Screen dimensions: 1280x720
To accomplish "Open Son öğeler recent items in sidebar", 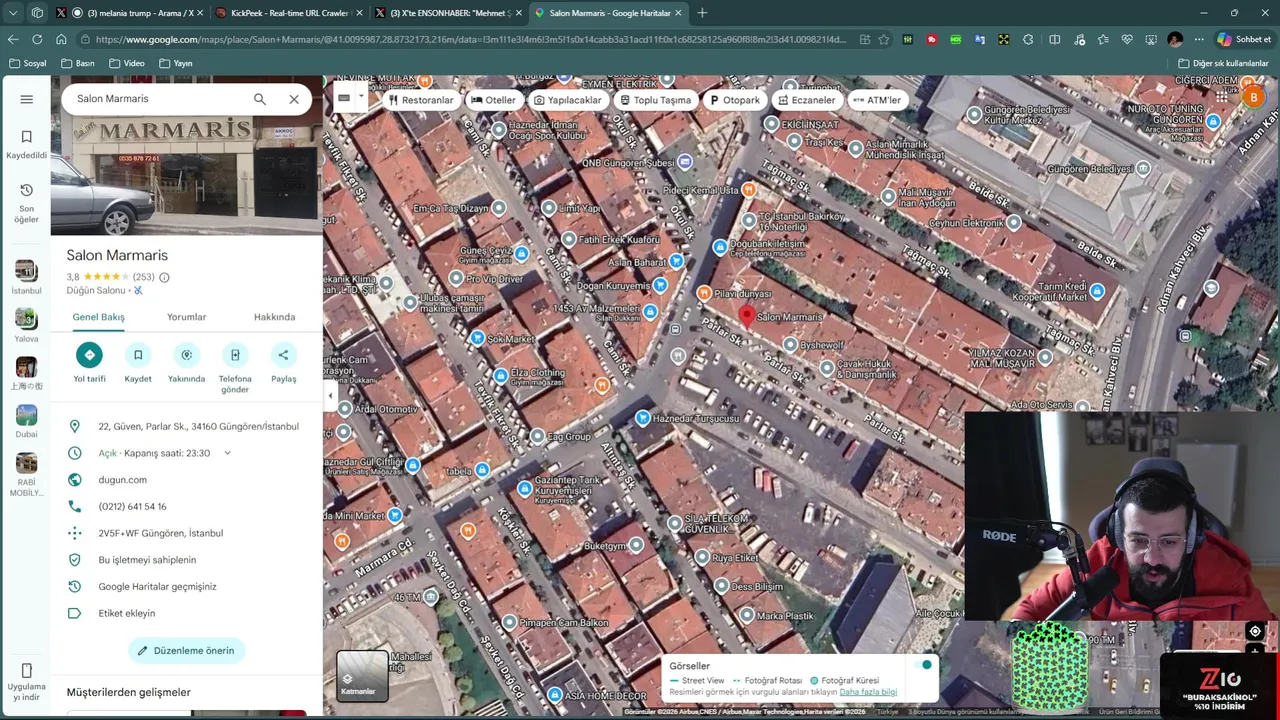I will (27, 203).
